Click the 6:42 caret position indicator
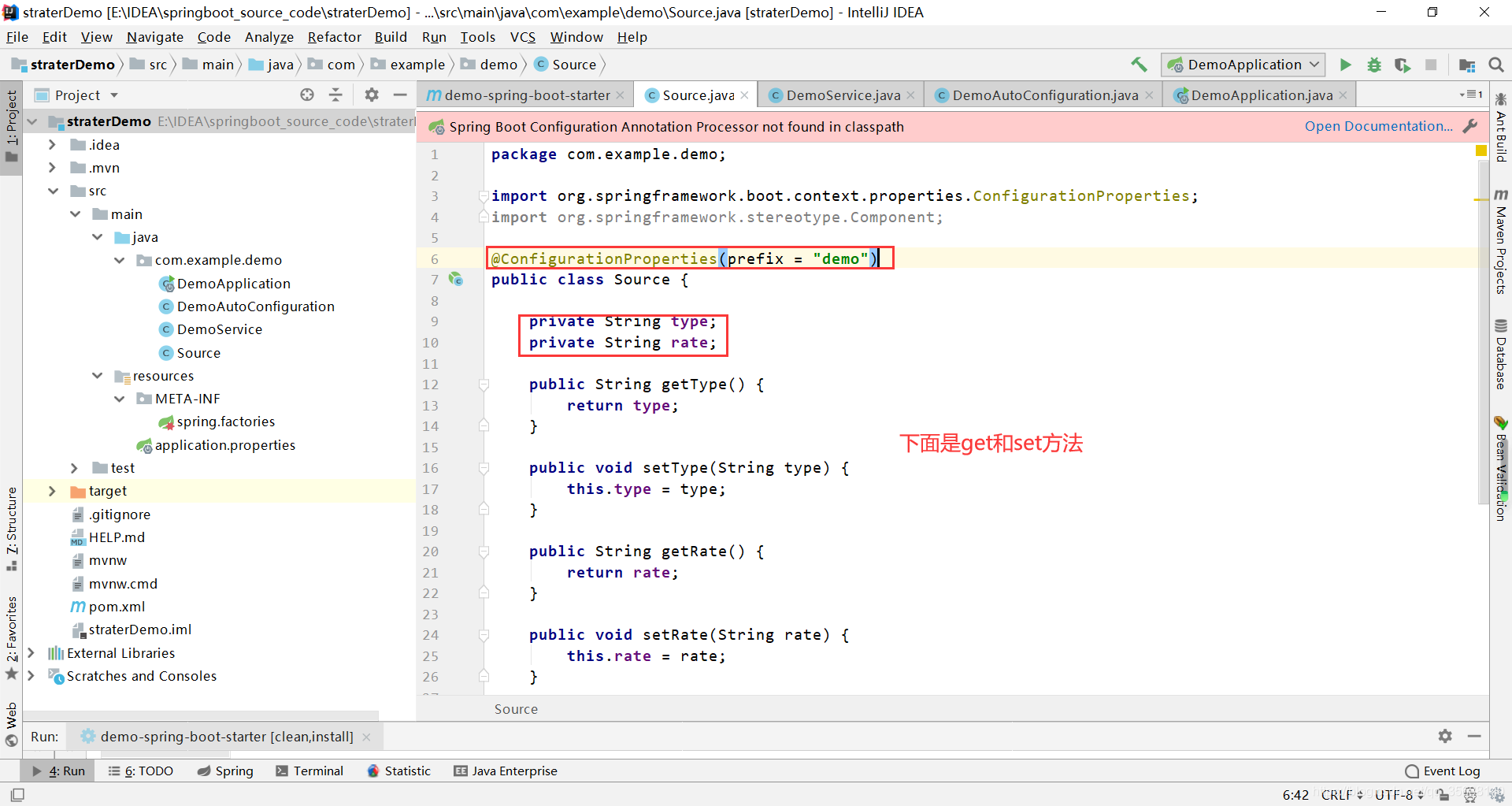Screen dimensions: 1512x806 pos(1295,795)
